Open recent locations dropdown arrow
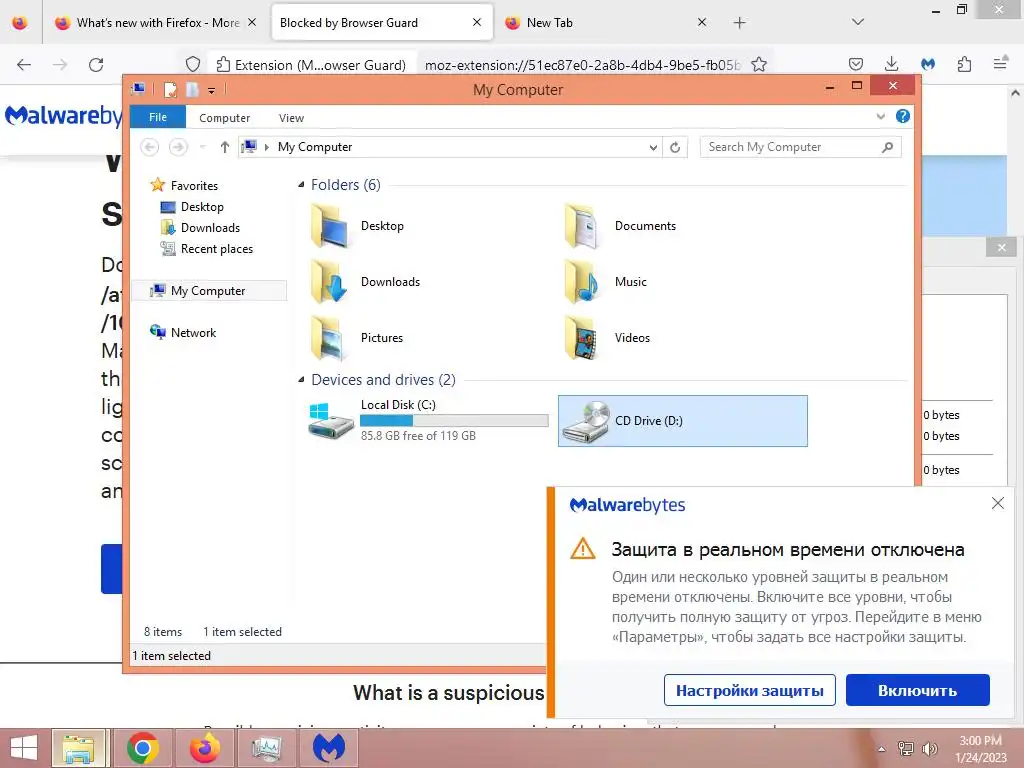 [x=202, y=147]
